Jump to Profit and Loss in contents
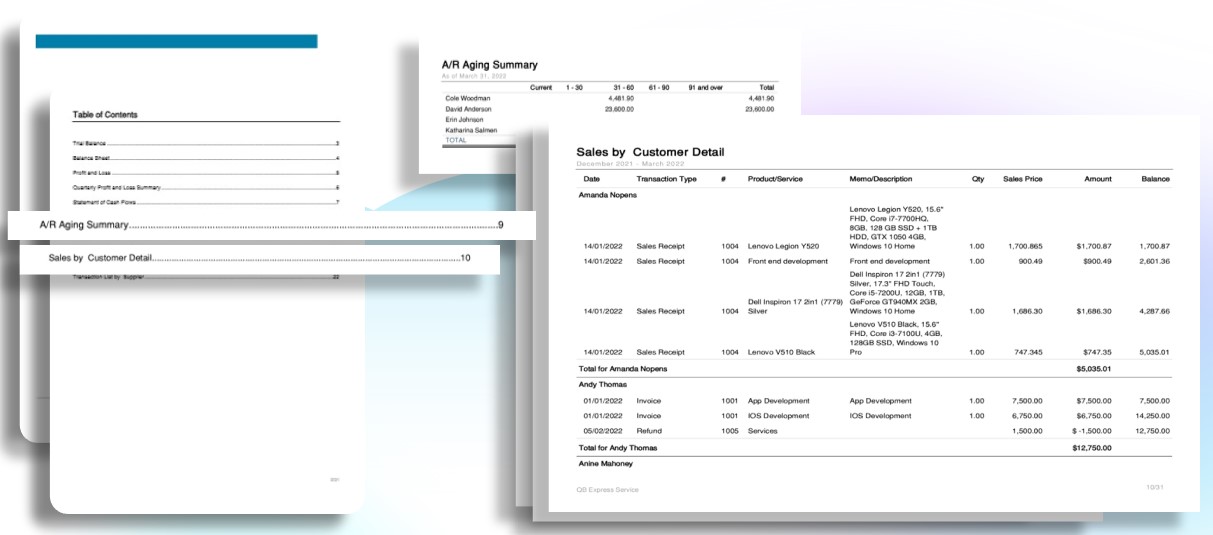The height and width of the screenshot is (535, 1213). 206,173
